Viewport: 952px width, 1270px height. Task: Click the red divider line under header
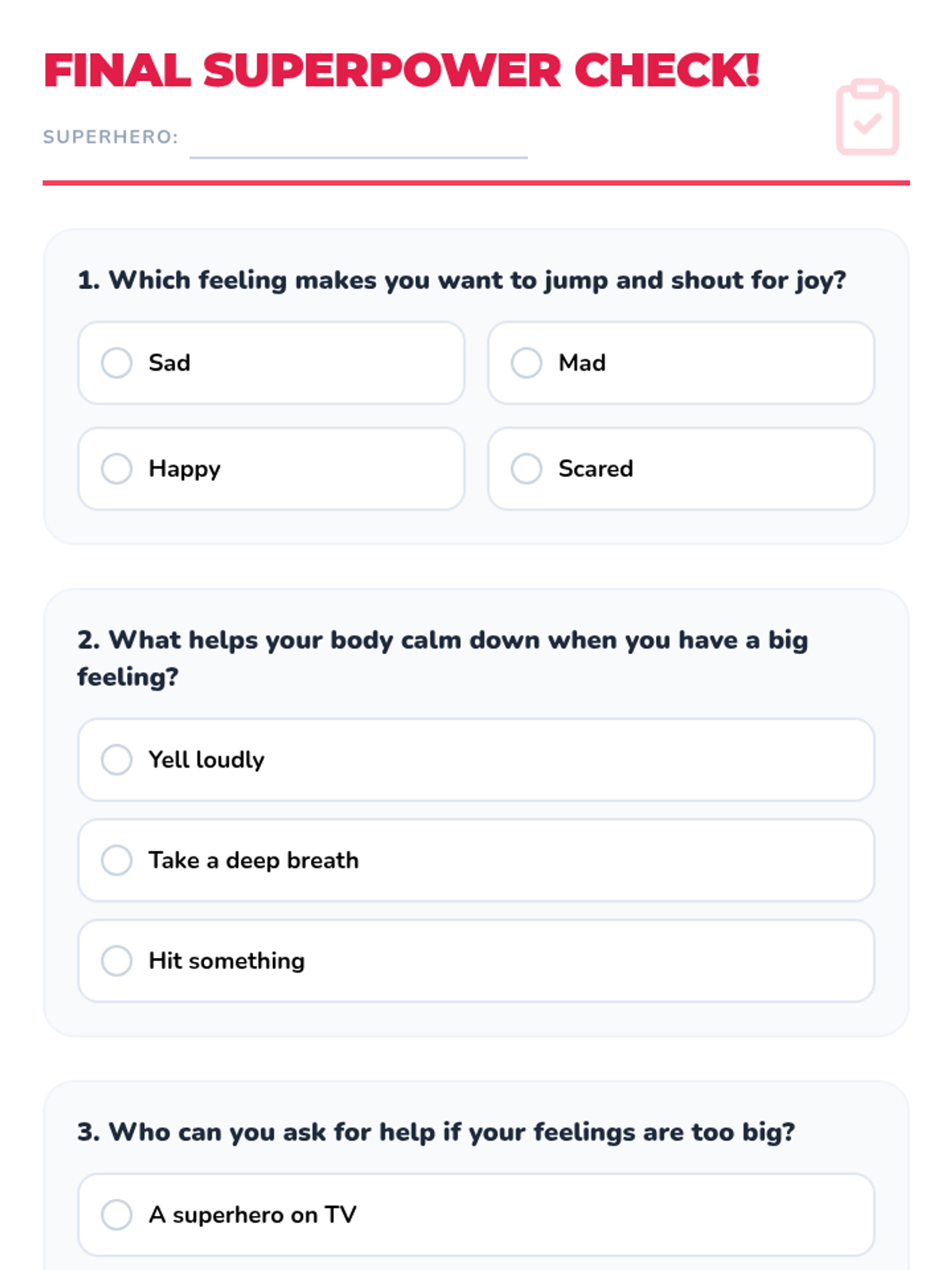coord(476,183)
